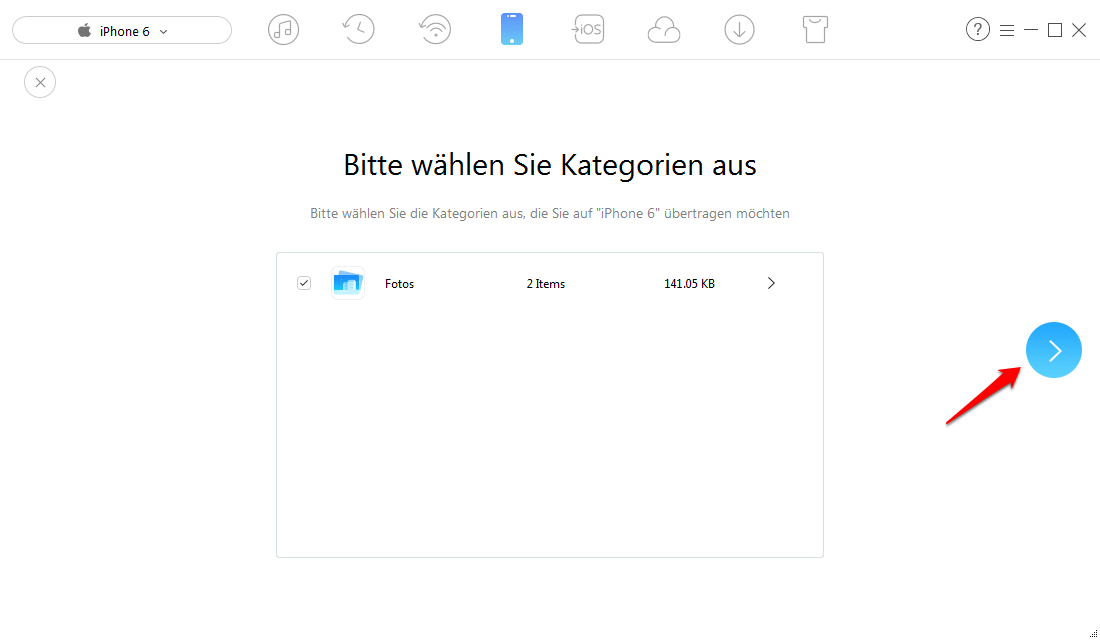Click the Fotos folder icon
The height and width of the screenshot is (640, 1100).
[x=347, y=283]
